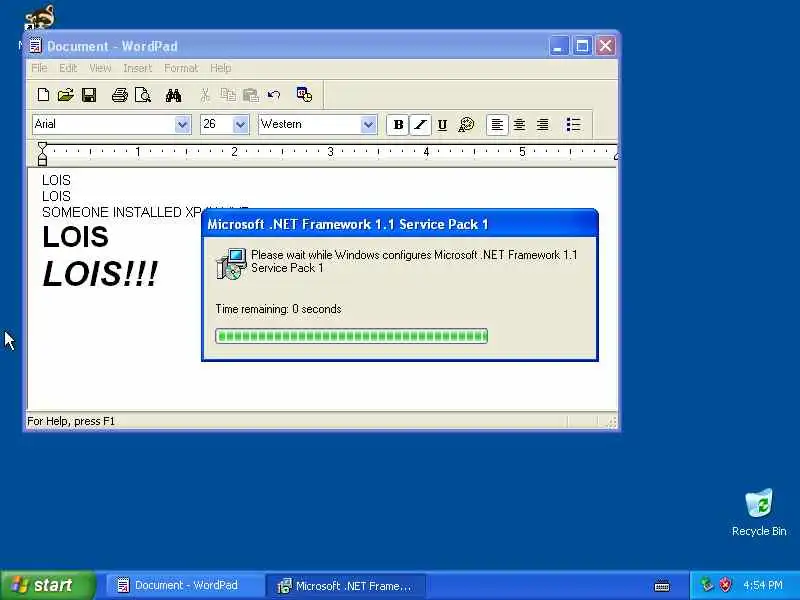Toggle Underline formatting

[442, 124]
